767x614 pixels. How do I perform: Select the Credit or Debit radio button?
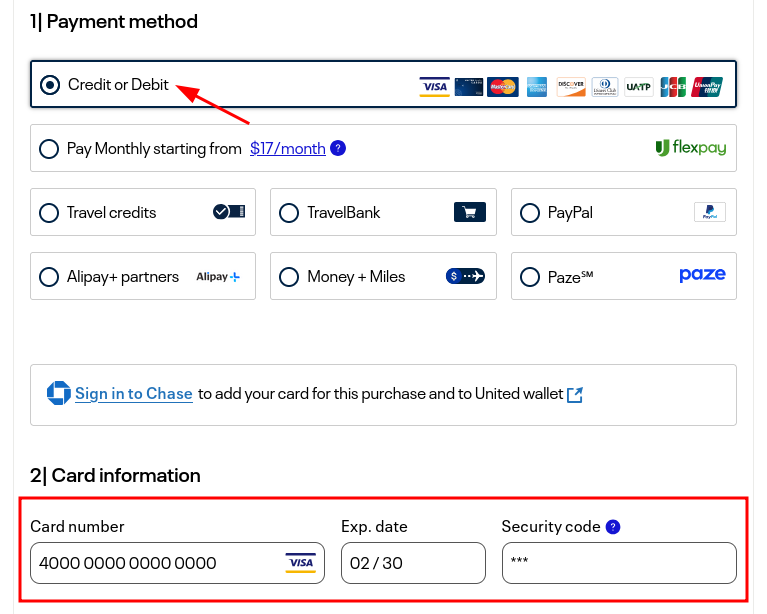(50, 85)
